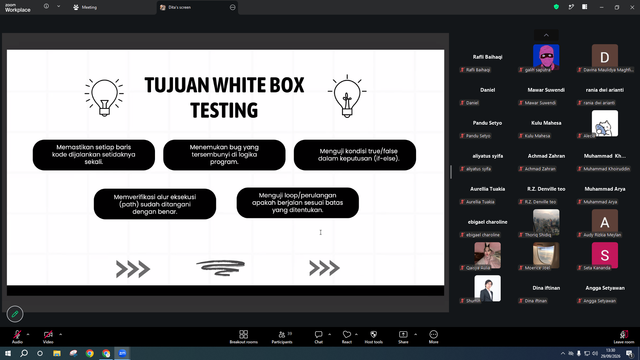Expand video options caret beside Video
640x360 pixels.
pos(60,334)
